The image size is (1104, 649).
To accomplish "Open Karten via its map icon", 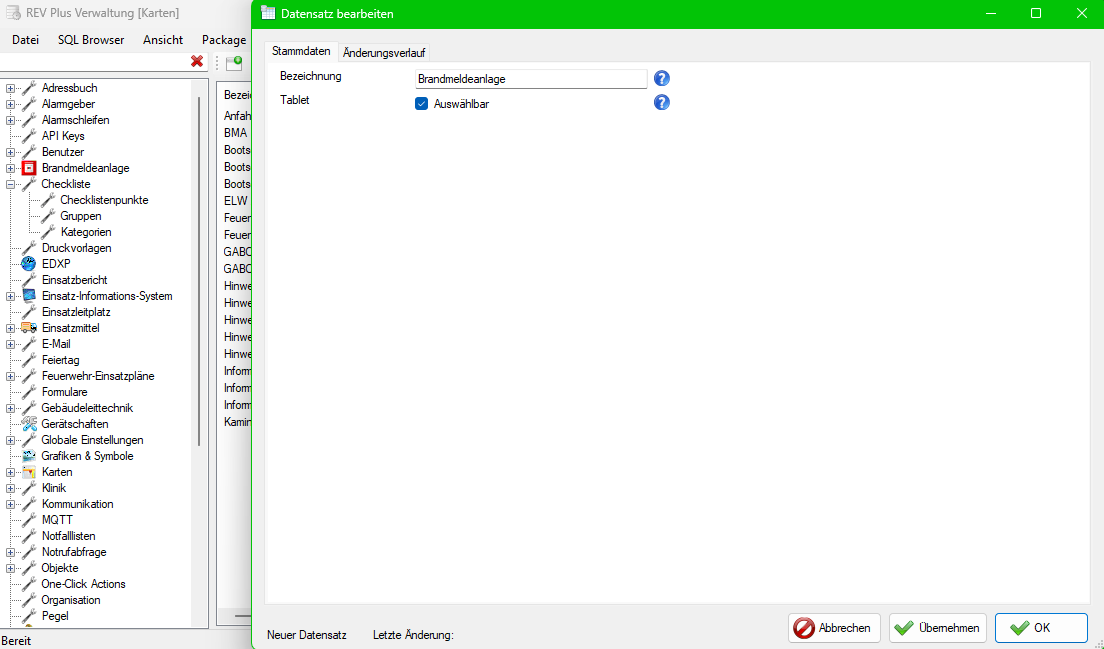I will pos(27,471).
